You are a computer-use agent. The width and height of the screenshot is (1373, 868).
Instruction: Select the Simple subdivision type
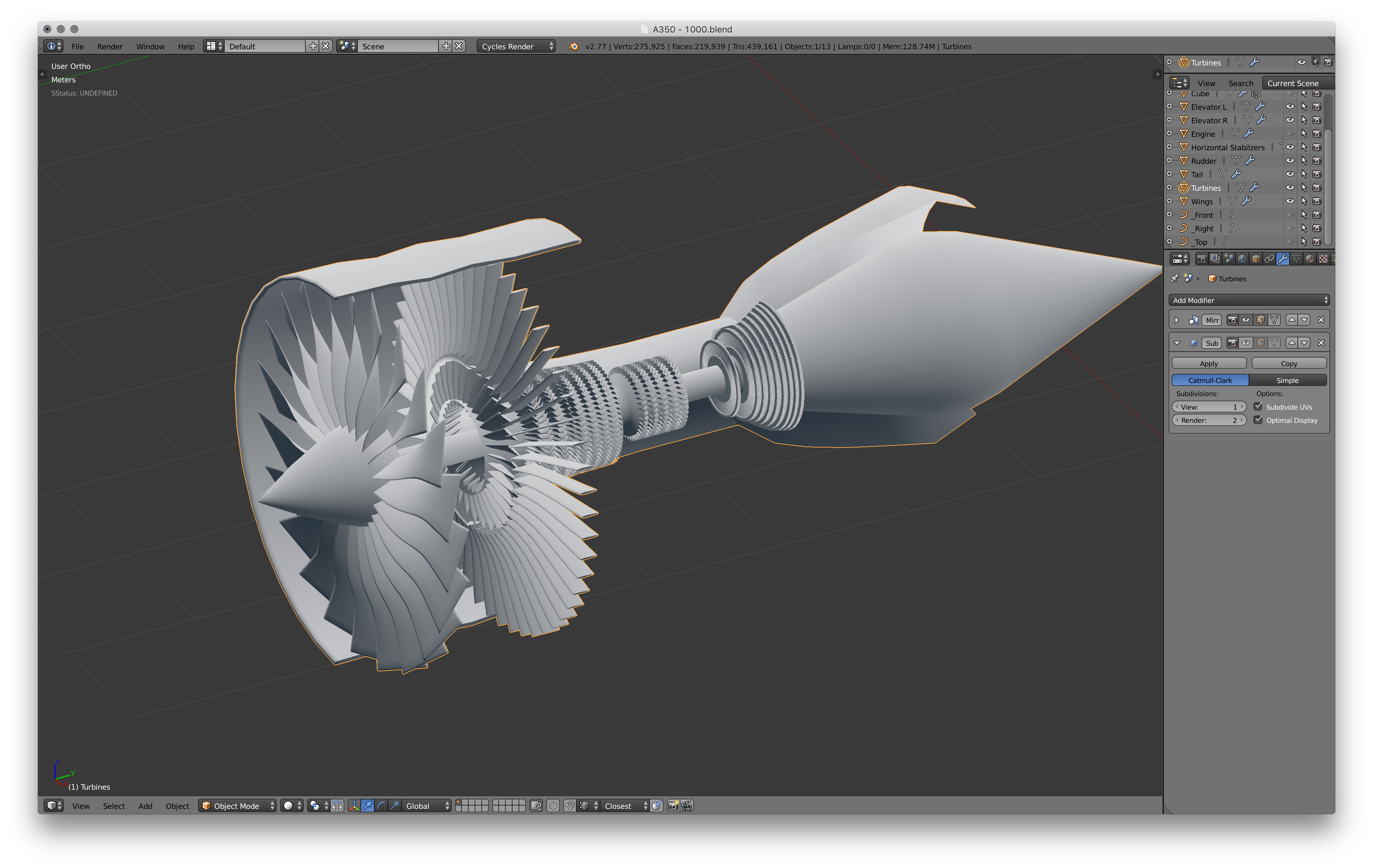[1288, 380]
